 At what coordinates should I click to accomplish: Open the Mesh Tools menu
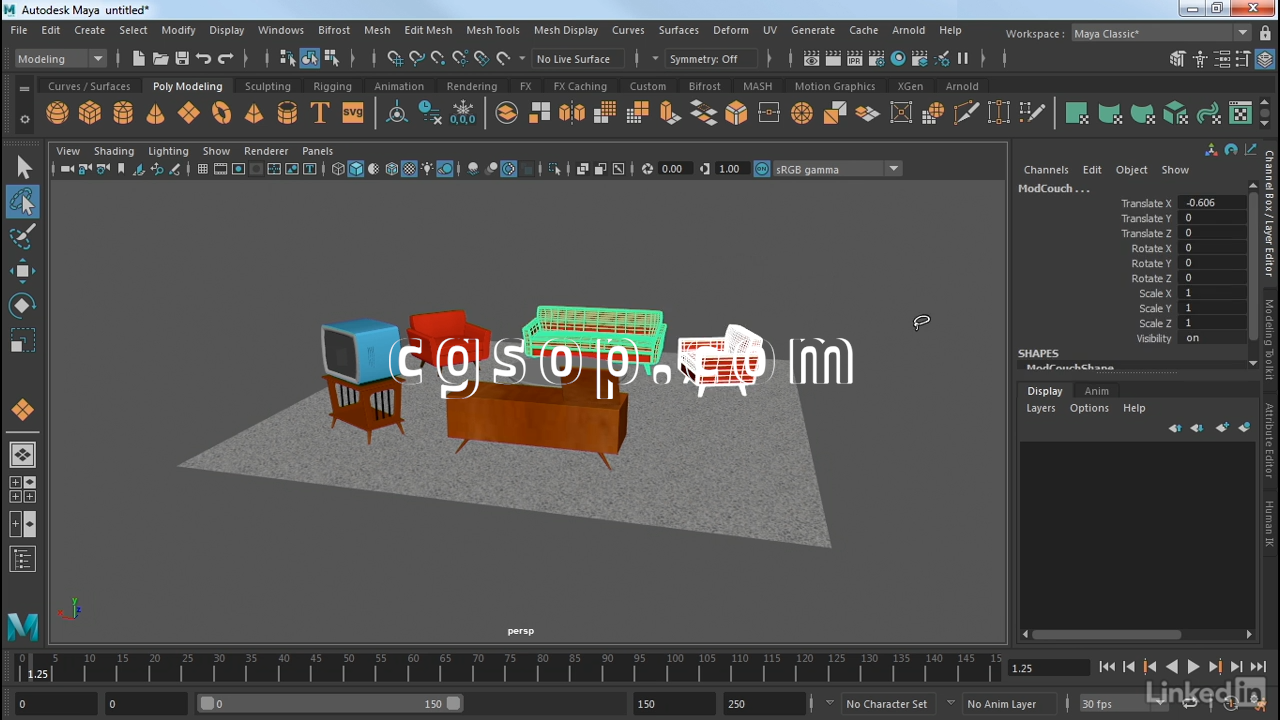point(493,30)
